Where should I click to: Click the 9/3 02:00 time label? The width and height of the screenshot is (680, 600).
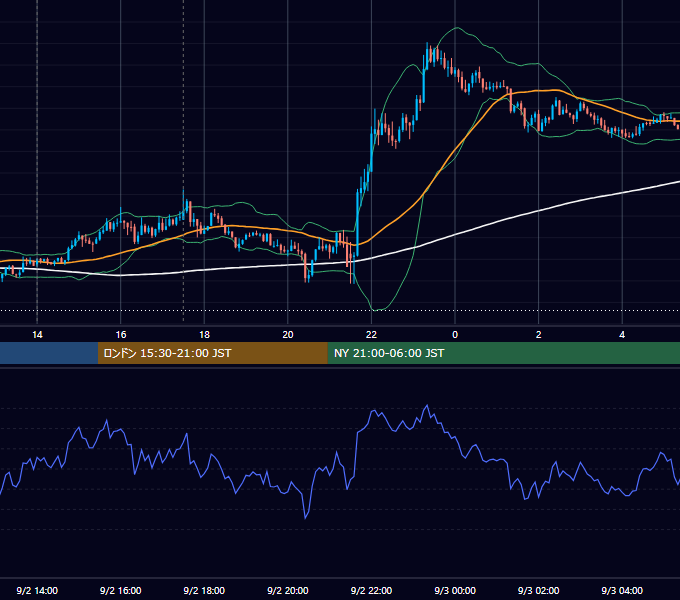coord(538,590)
